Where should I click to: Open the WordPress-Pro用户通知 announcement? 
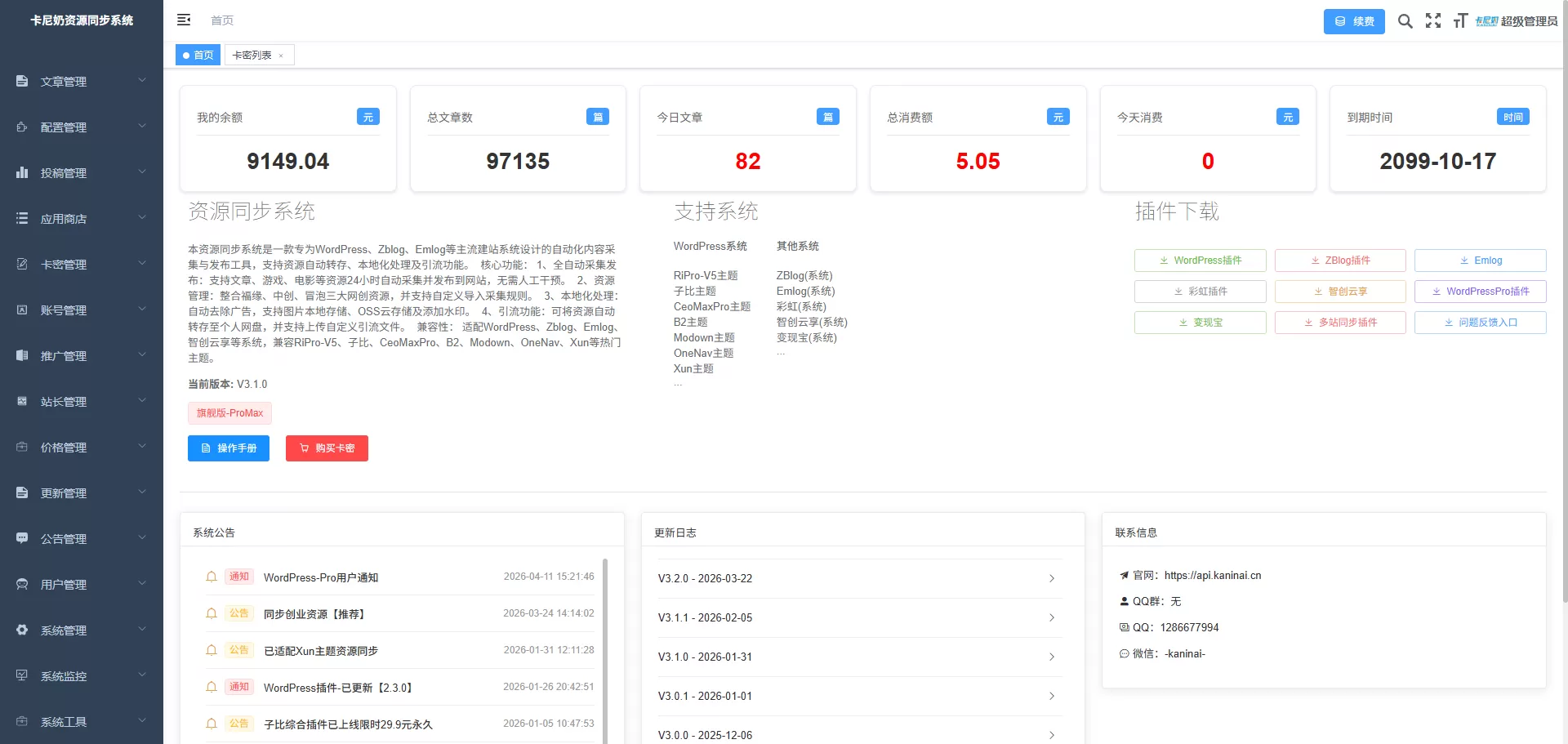[320, 577]
